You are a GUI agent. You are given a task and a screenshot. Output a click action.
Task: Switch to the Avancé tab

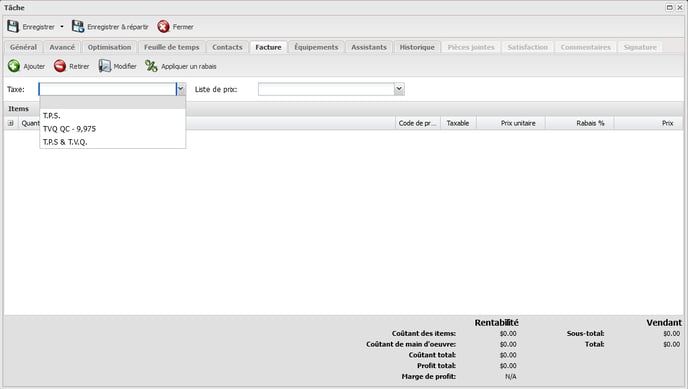coord(62,47)
